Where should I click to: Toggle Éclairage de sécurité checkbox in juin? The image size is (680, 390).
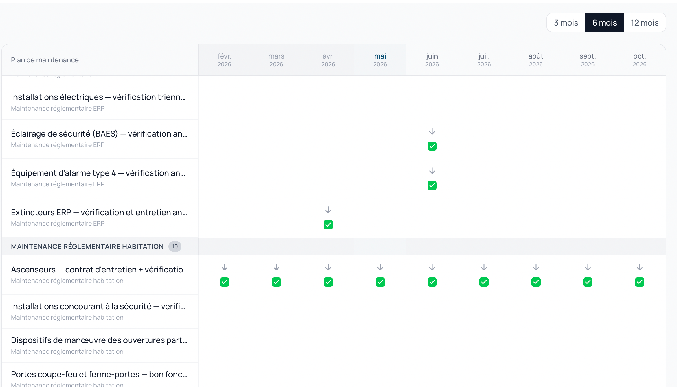pos(432,146)
